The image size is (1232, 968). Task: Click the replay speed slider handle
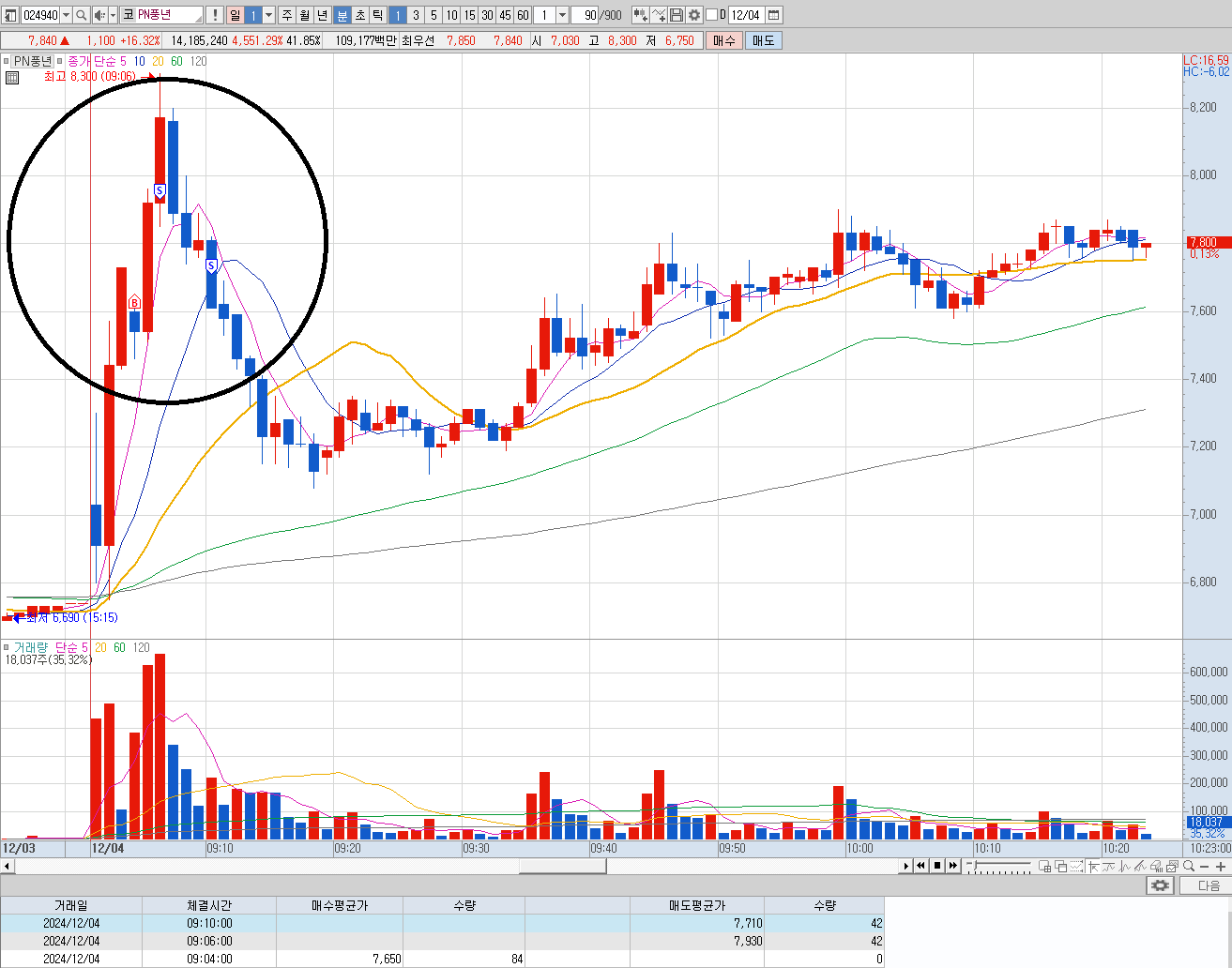tap(974, 865)
